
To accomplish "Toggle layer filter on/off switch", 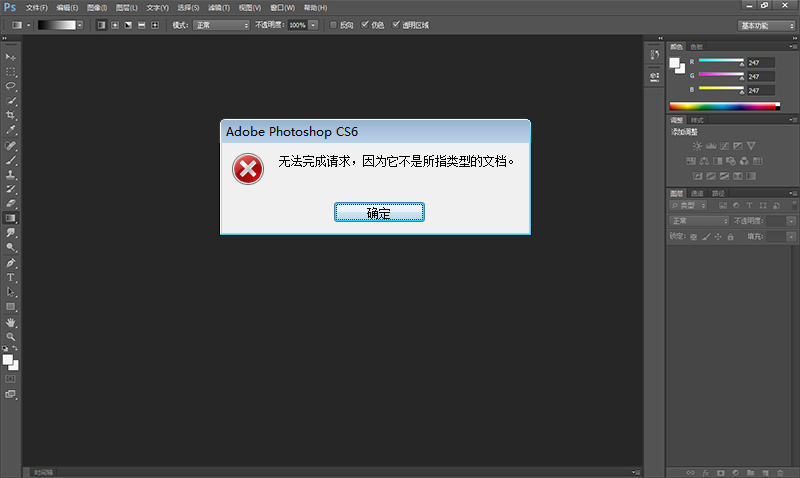I will [x=794, y=205].
